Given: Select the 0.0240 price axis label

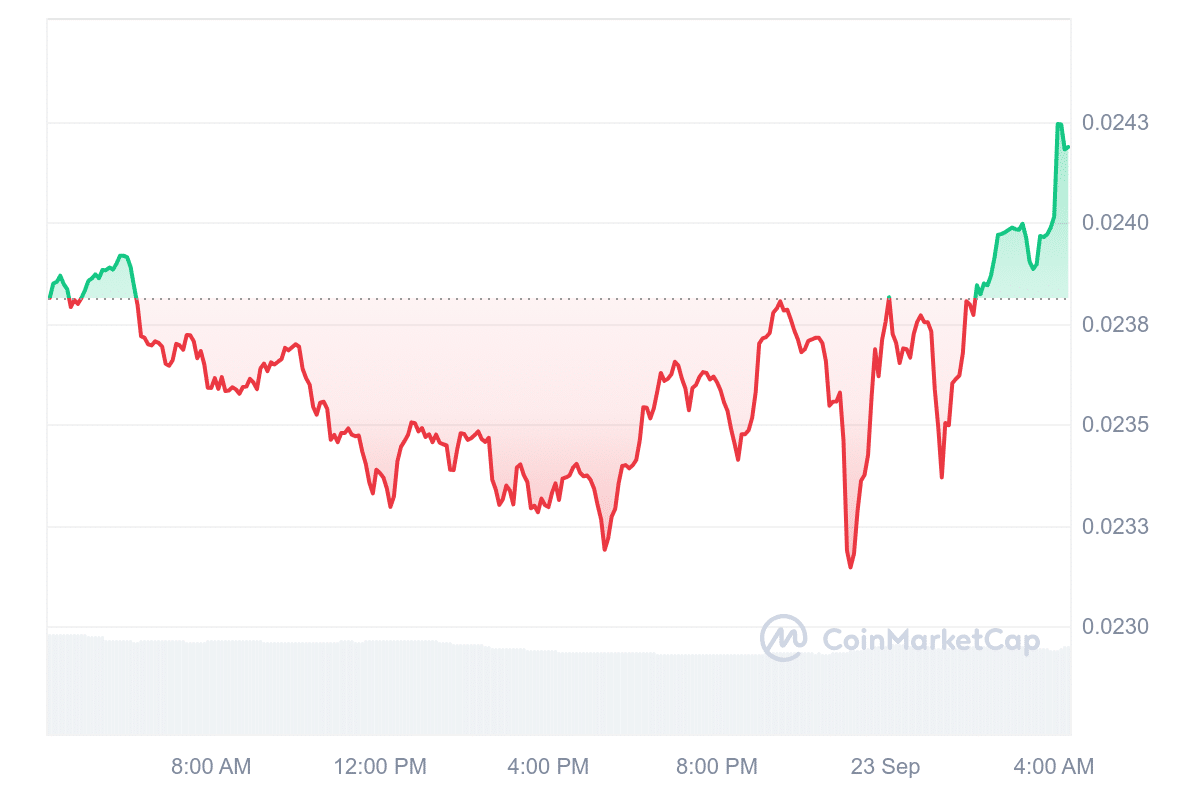Looking at the screenshot, I should click(x=1115, y=223).
